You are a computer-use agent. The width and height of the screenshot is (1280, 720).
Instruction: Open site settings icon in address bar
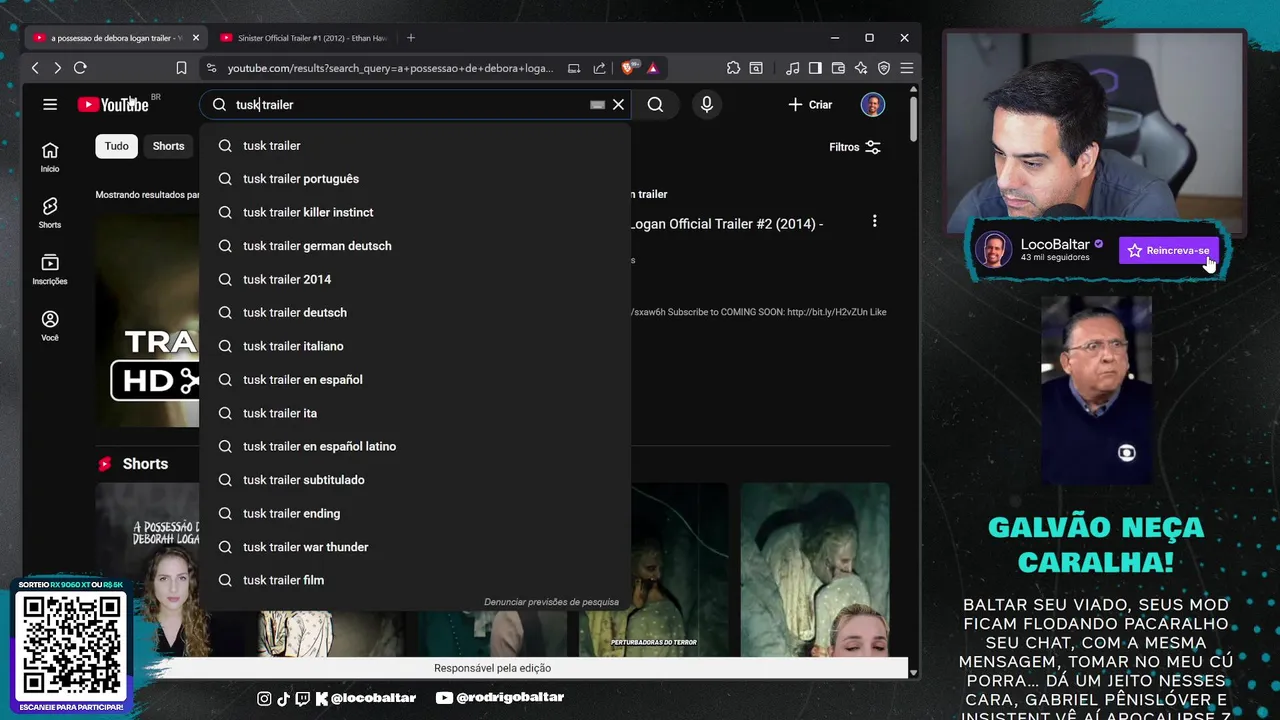click(210, 68)
